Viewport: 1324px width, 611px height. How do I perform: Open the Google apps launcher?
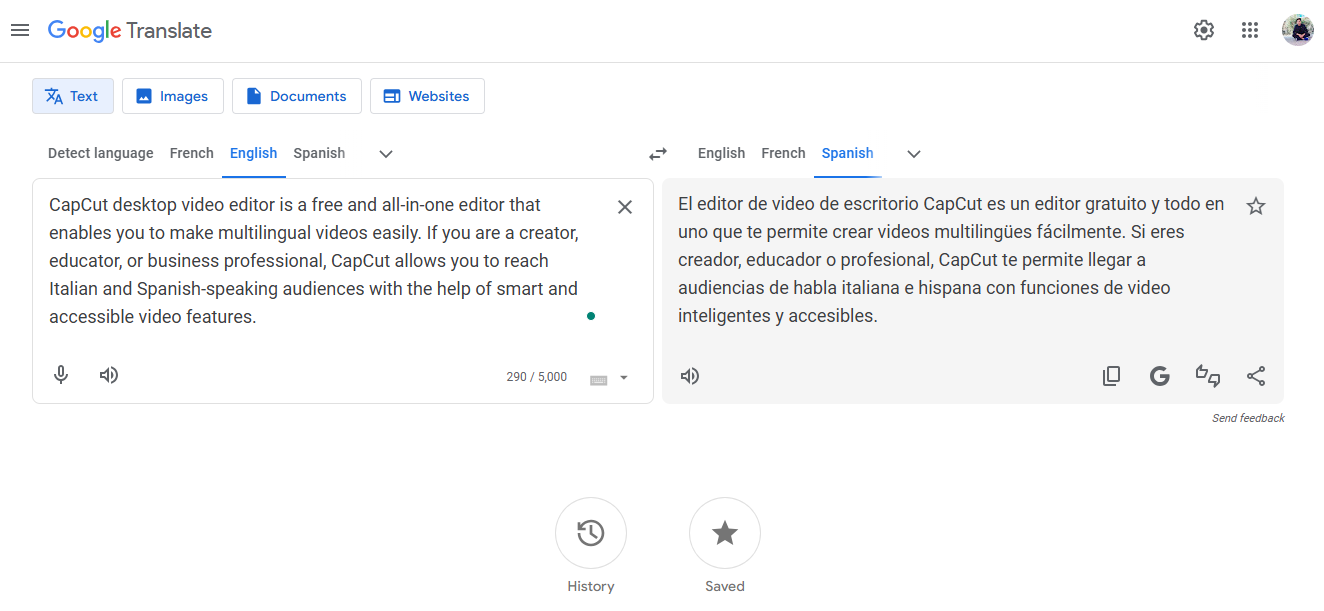coord(1249,30)
